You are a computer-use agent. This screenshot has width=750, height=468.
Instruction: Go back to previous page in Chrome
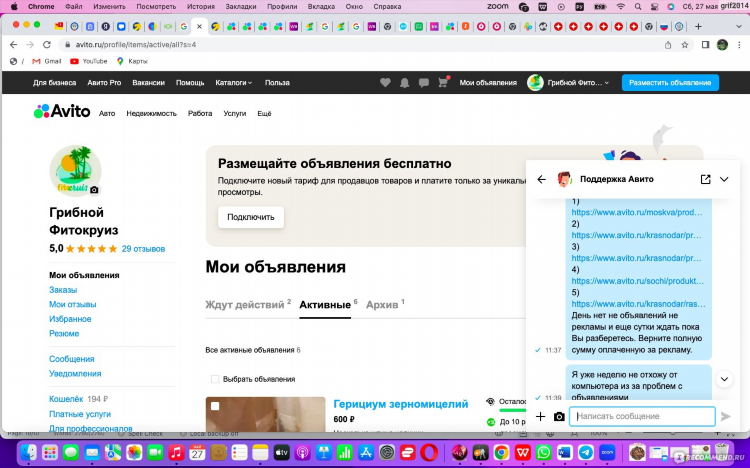click(x=13, y=45)
